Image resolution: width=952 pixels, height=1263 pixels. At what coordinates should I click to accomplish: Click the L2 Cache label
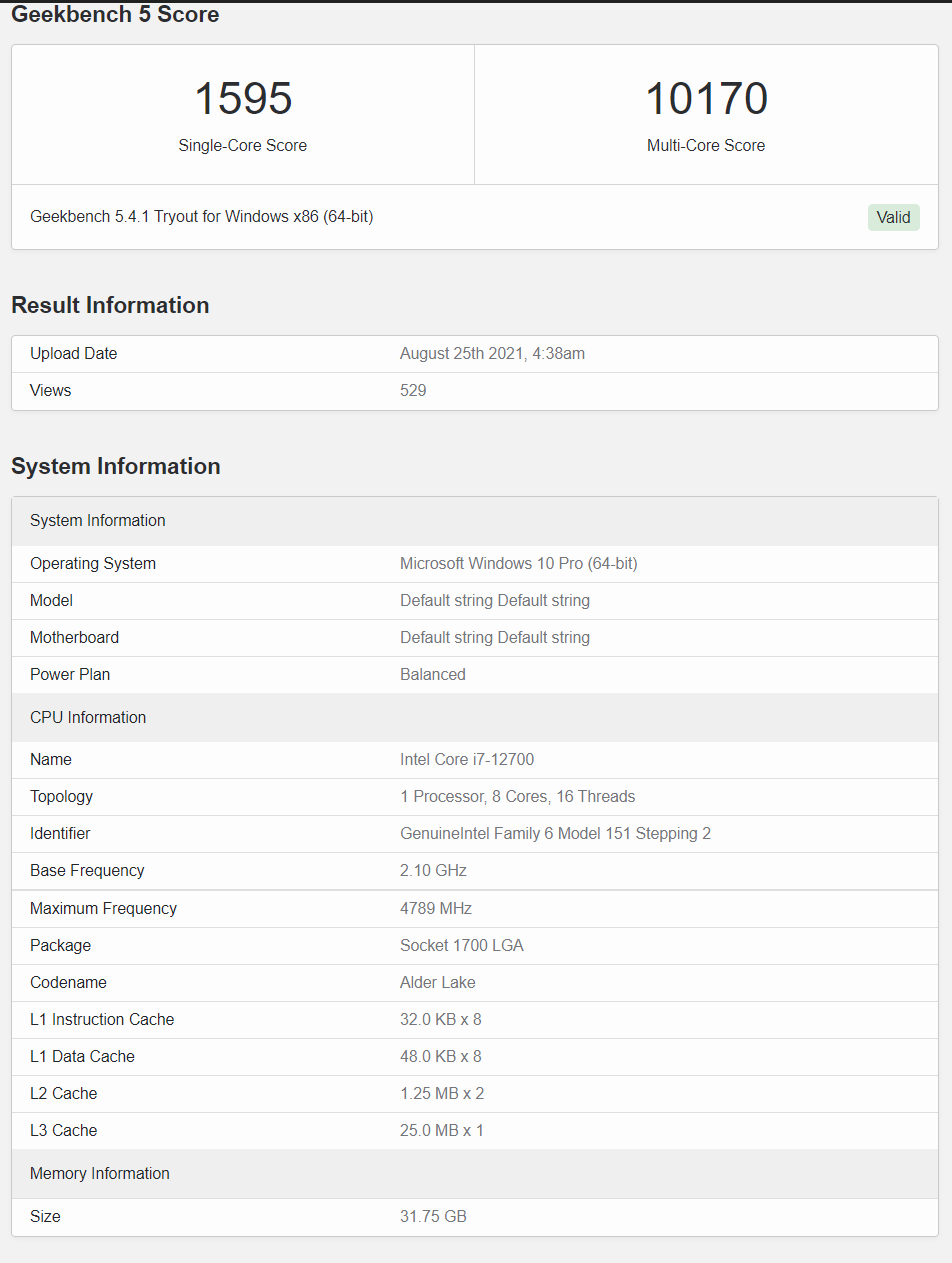point(64,1093)
